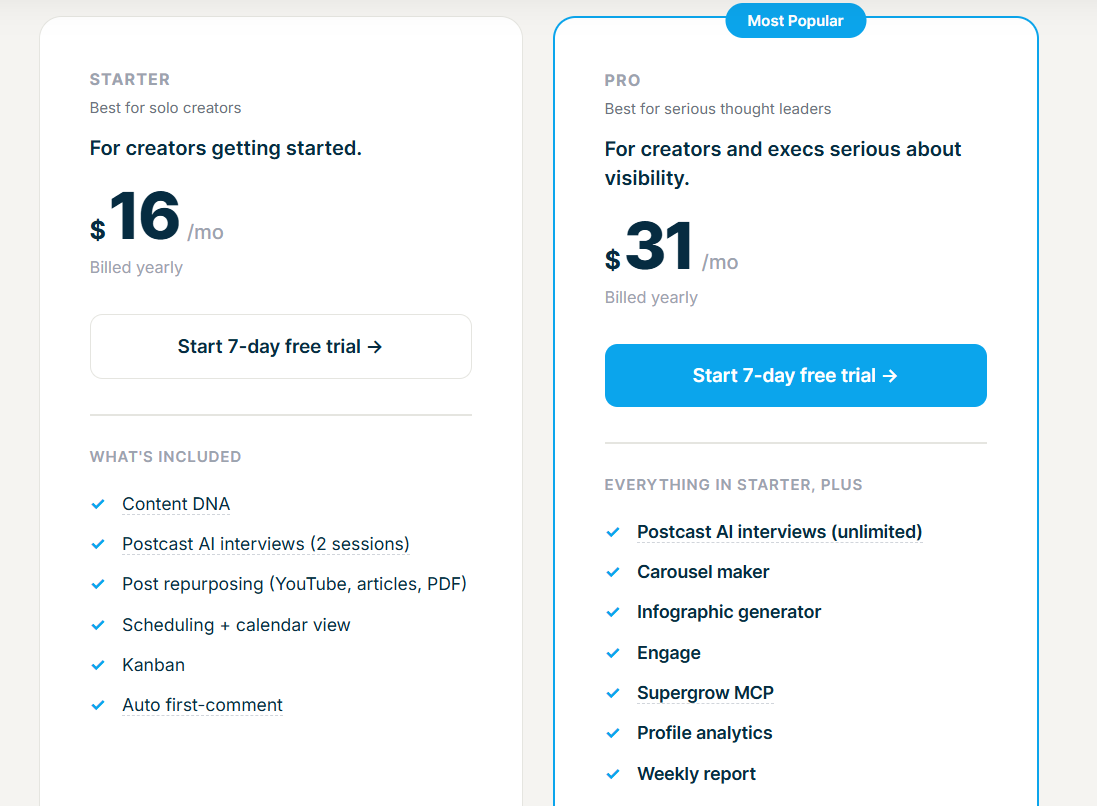Click the checkmark beside Weekly report

pos(613,775)
